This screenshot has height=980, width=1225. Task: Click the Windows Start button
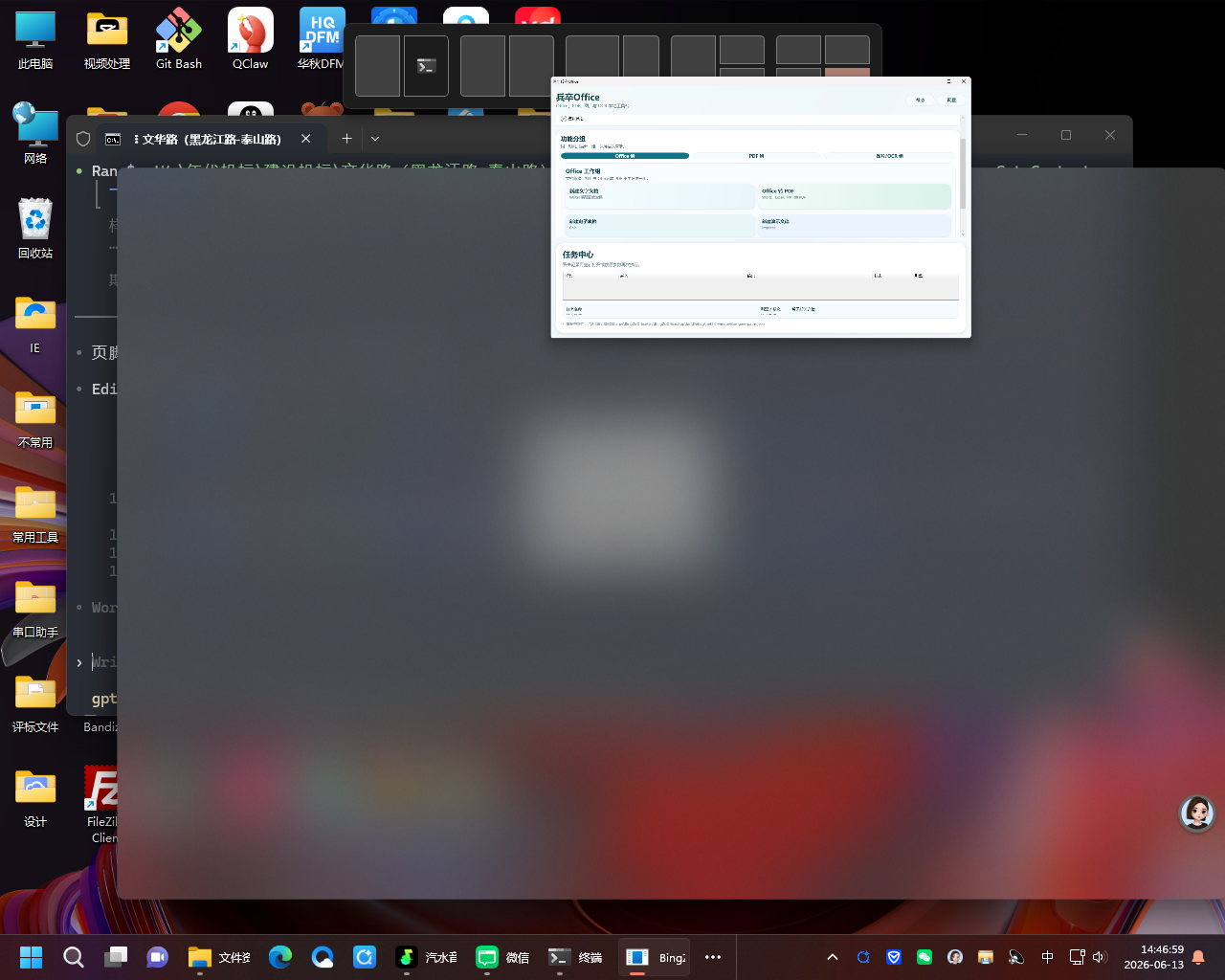click(x=32, y=957)
